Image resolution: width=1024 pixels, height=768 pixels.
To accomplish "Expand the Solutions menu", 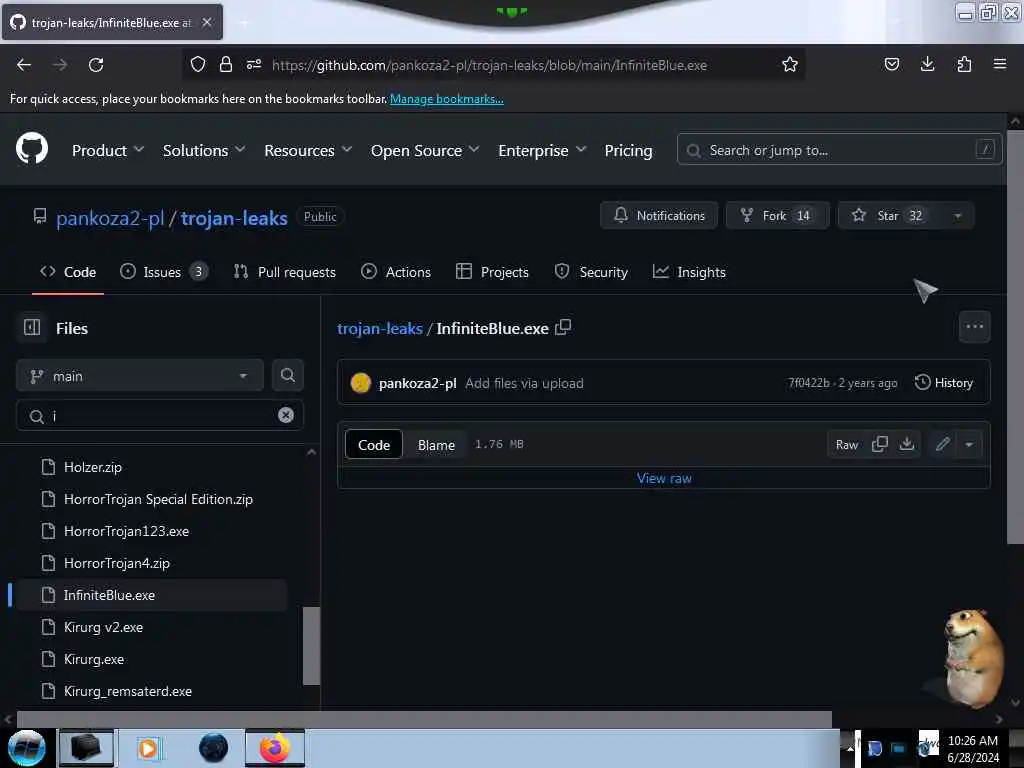I will (x=204, y=150).
